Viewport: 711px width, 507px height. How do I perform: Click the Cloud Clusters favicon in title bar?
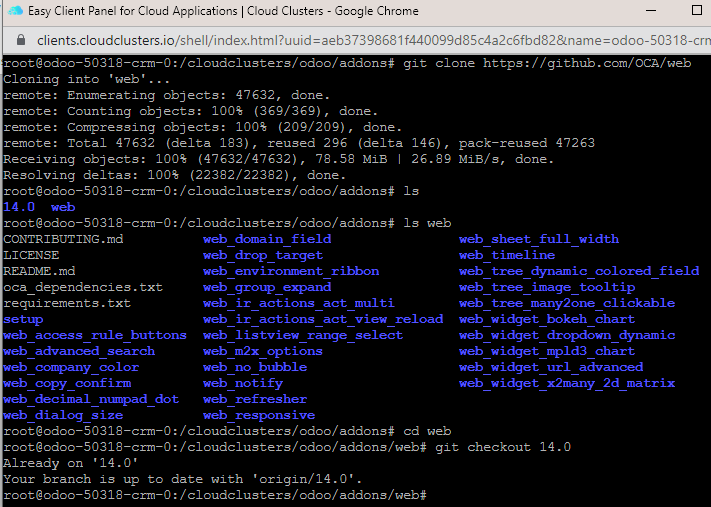click(16, 10)
